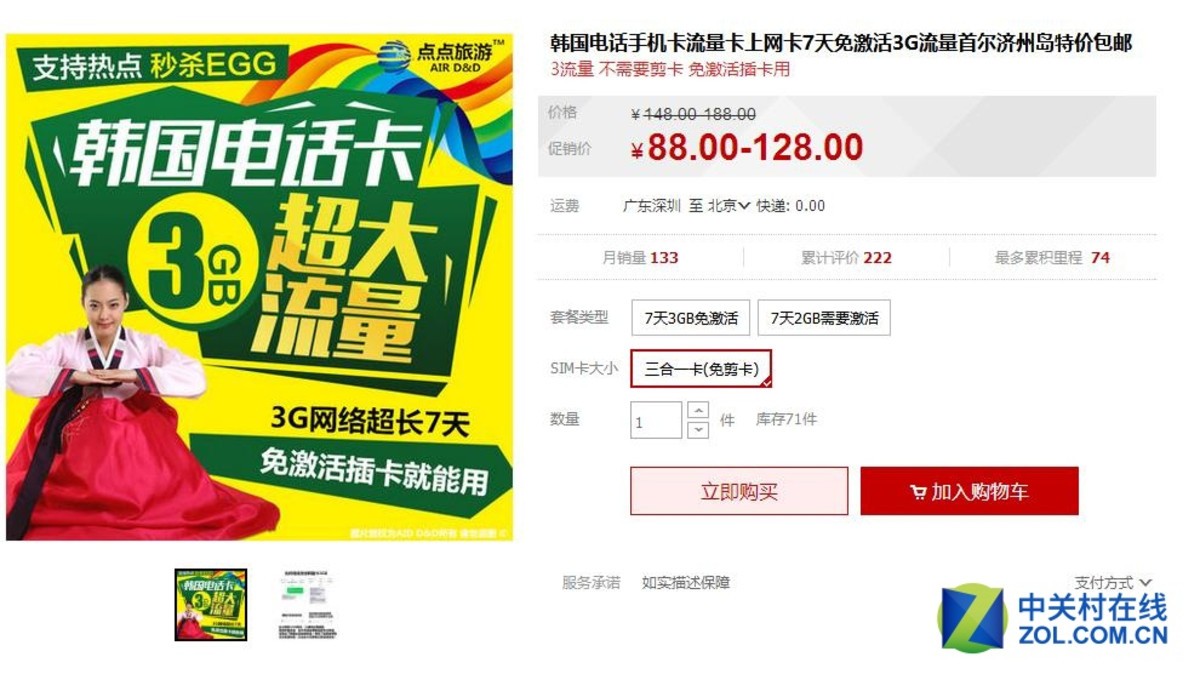Select the 7天3GB免激活 package option
The image size is (1200, 674).
pyautogui.click(x=691, y=318)
